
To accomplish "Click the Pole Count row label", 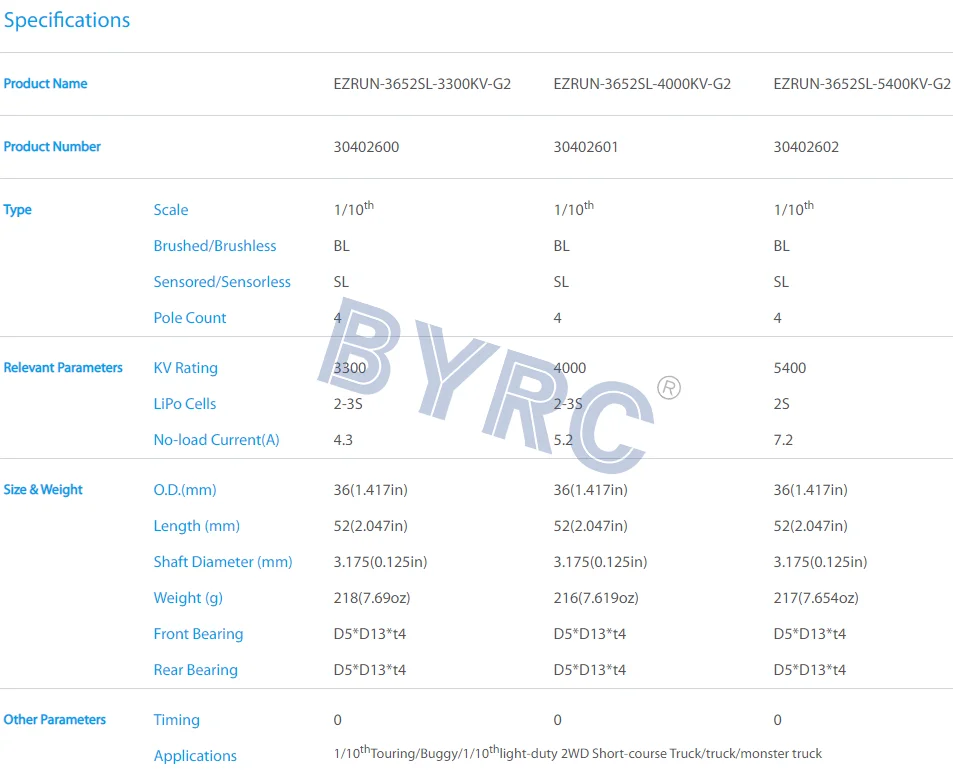I will point(190,318).
